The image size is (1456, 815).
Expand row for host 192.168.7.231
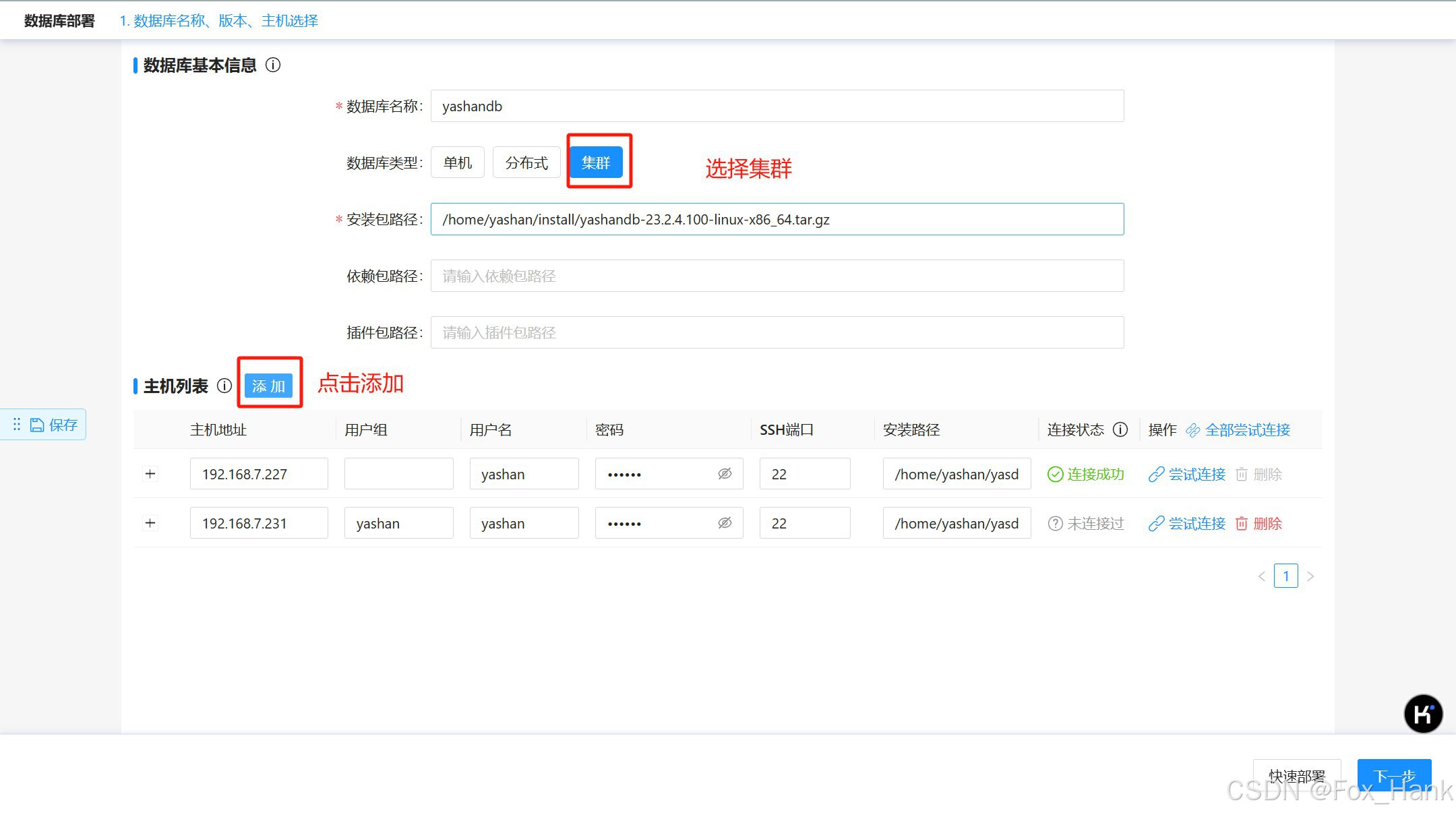150,523
